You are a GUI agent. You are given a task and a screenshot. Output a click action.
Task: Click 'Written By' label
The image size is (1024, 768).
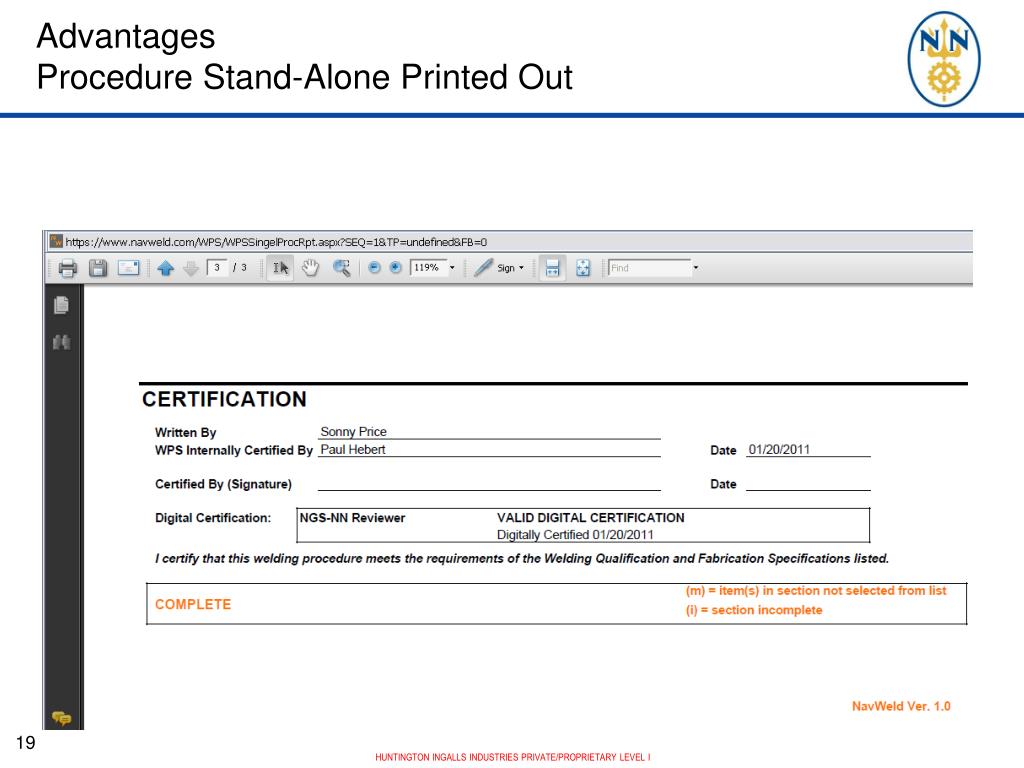(x=185, y=432)
